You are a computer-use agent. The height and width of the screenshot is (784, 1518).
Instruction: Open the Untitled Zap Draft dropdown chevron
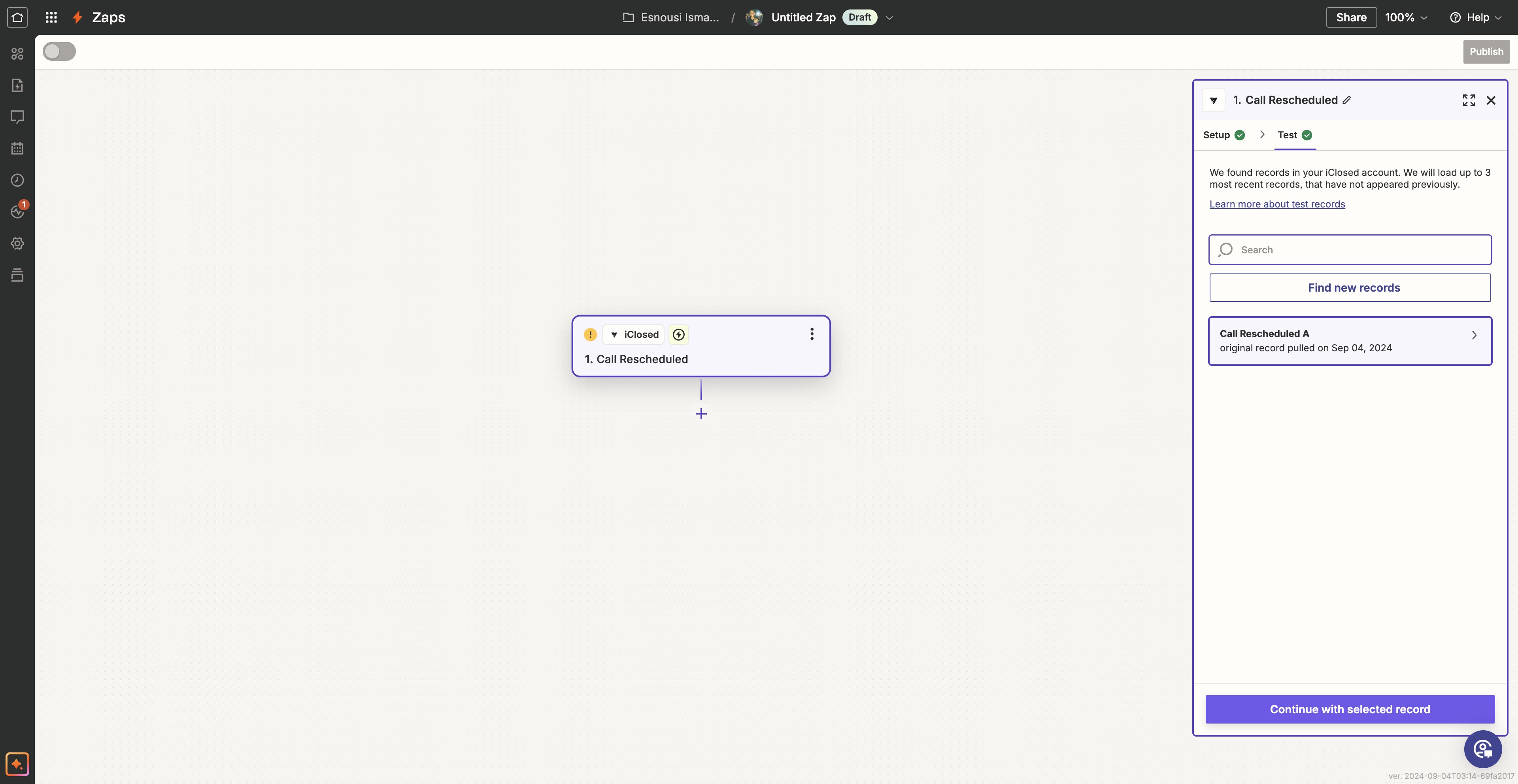pos(889,18)
